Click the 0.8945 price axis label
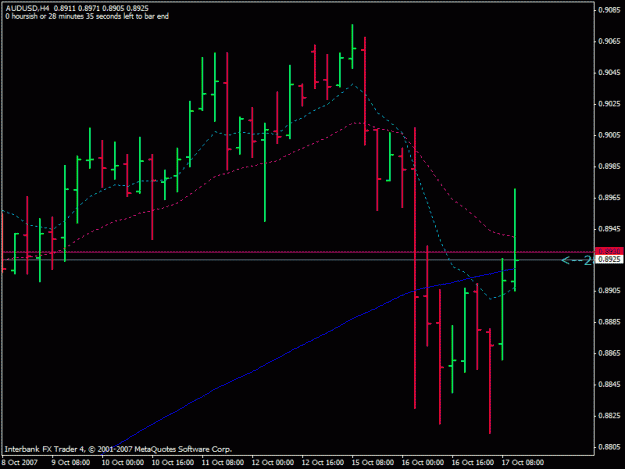 tap(609, 229)
